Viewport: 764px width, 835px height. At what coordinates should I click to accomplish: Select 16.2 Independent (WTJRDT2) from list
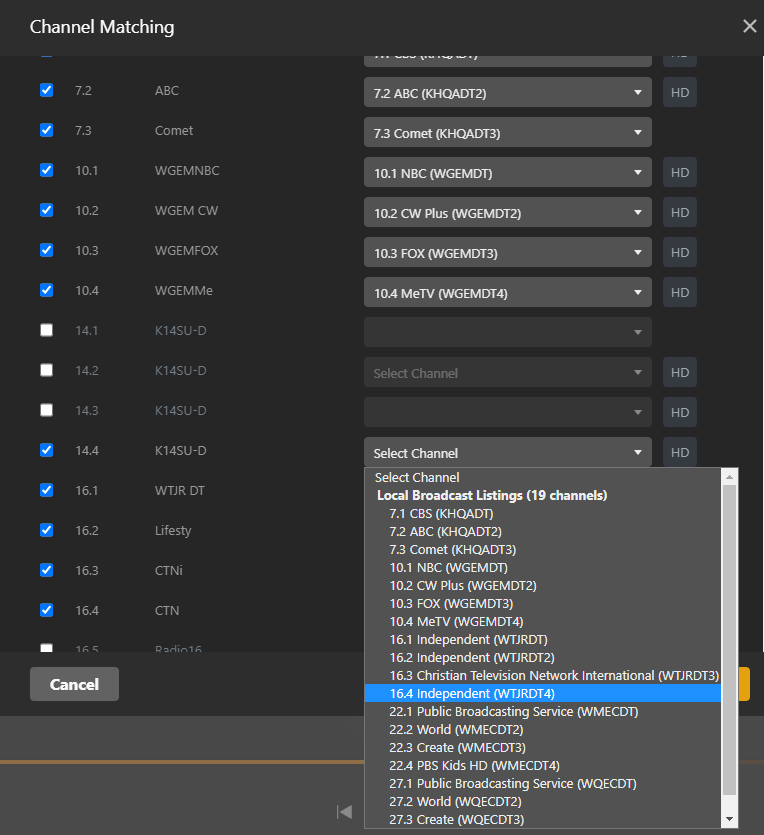click(x=543, y=658)
